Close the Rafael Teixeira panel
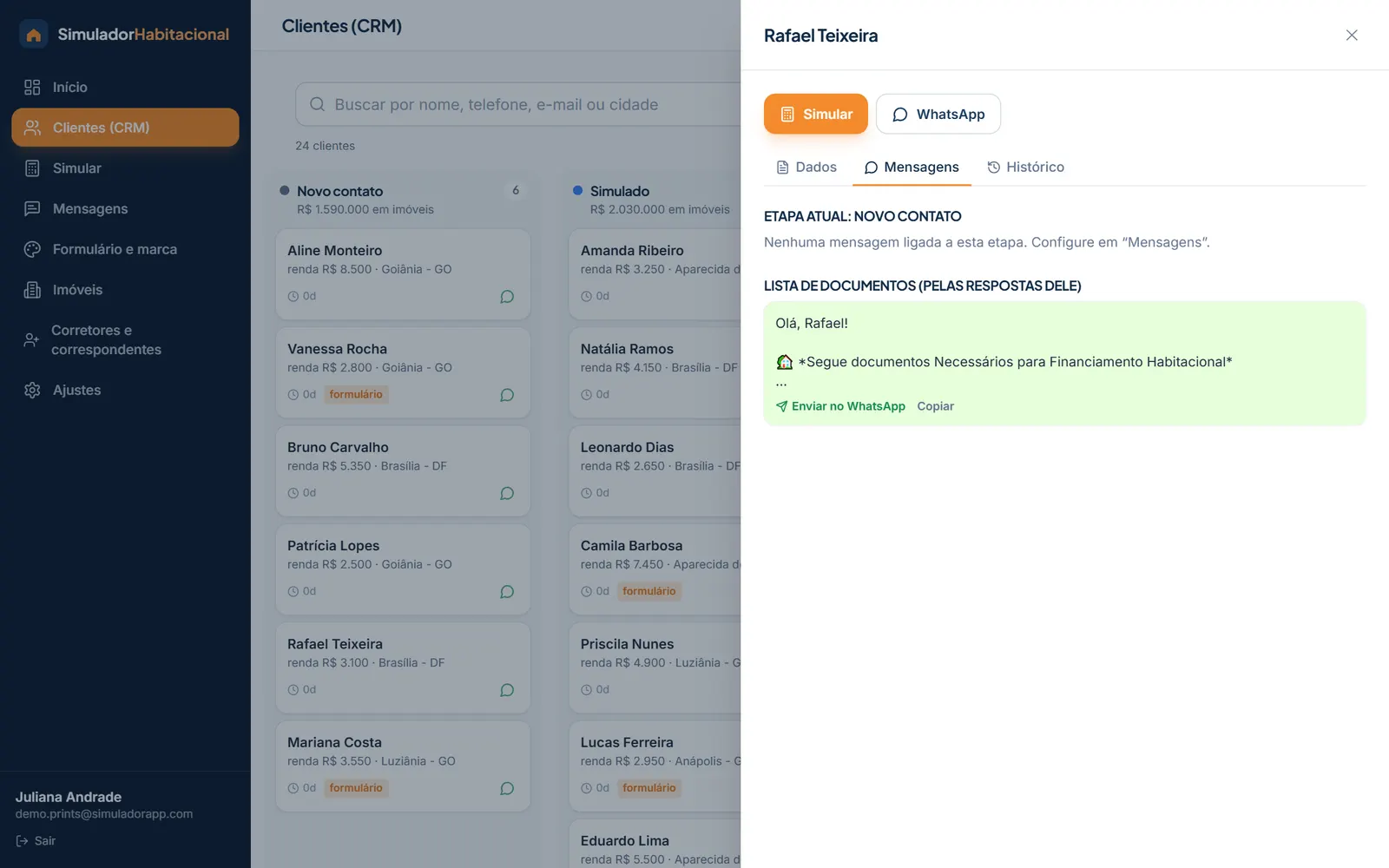The height and width of the screenshot is (868, 1389). (x=1352, y=35)
